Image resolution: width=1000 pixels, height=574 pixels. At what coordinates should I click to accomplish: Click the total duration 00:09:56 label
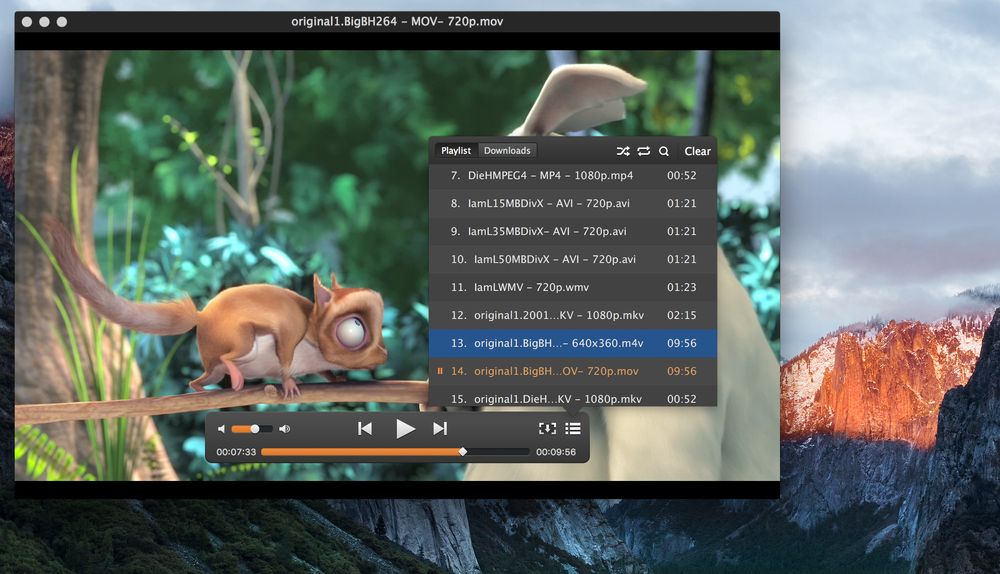555,452
